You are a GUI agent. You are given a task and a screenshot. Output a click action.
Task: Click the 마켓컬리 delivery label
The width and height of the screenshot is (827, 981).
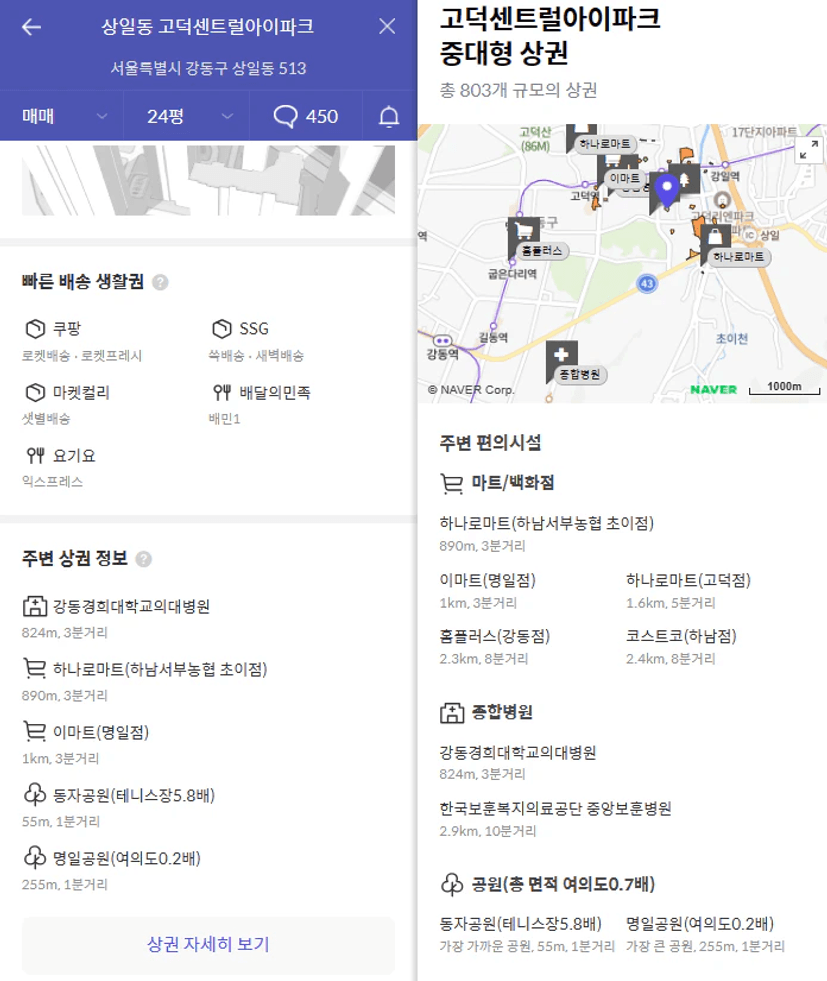coord(81,392)
